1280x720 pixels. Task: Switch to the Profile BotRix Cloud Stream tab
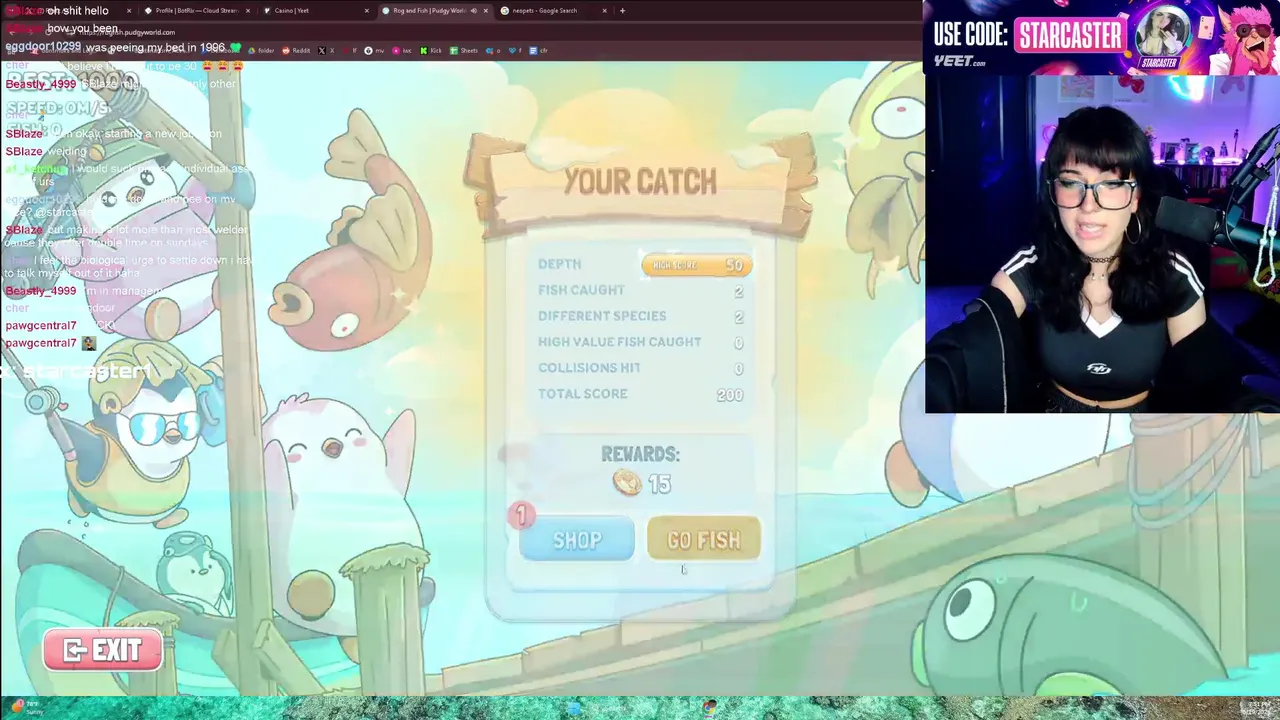196,11
